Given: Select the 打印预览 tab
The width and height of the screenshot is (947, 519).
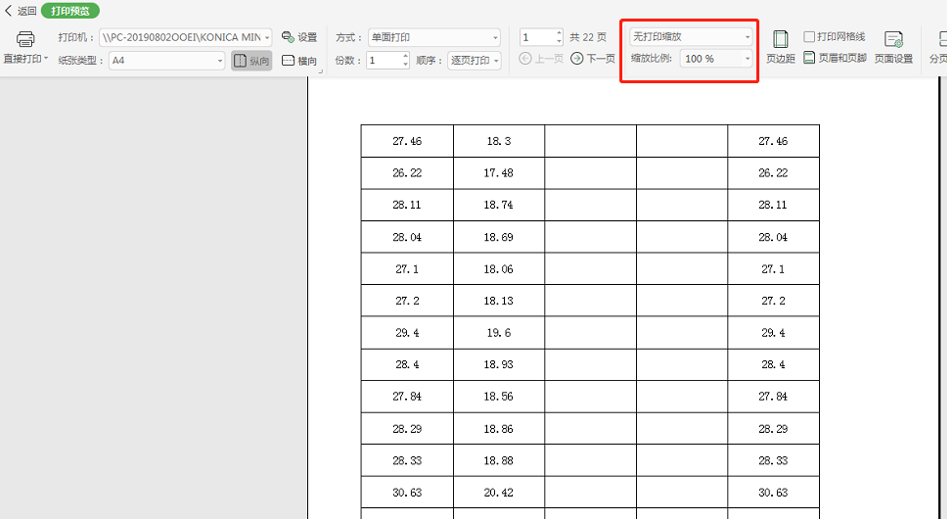Looking at the screenshot, I should [70, 11].
